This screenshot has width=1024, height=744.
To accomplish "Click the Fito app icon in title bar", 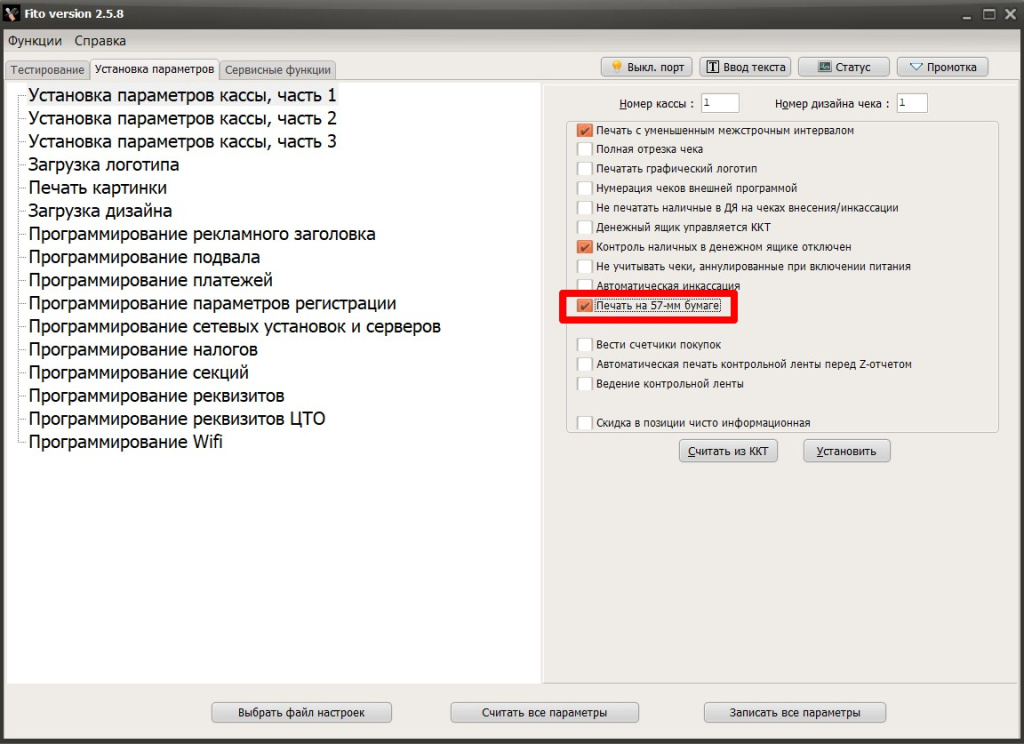I will 12,14.
